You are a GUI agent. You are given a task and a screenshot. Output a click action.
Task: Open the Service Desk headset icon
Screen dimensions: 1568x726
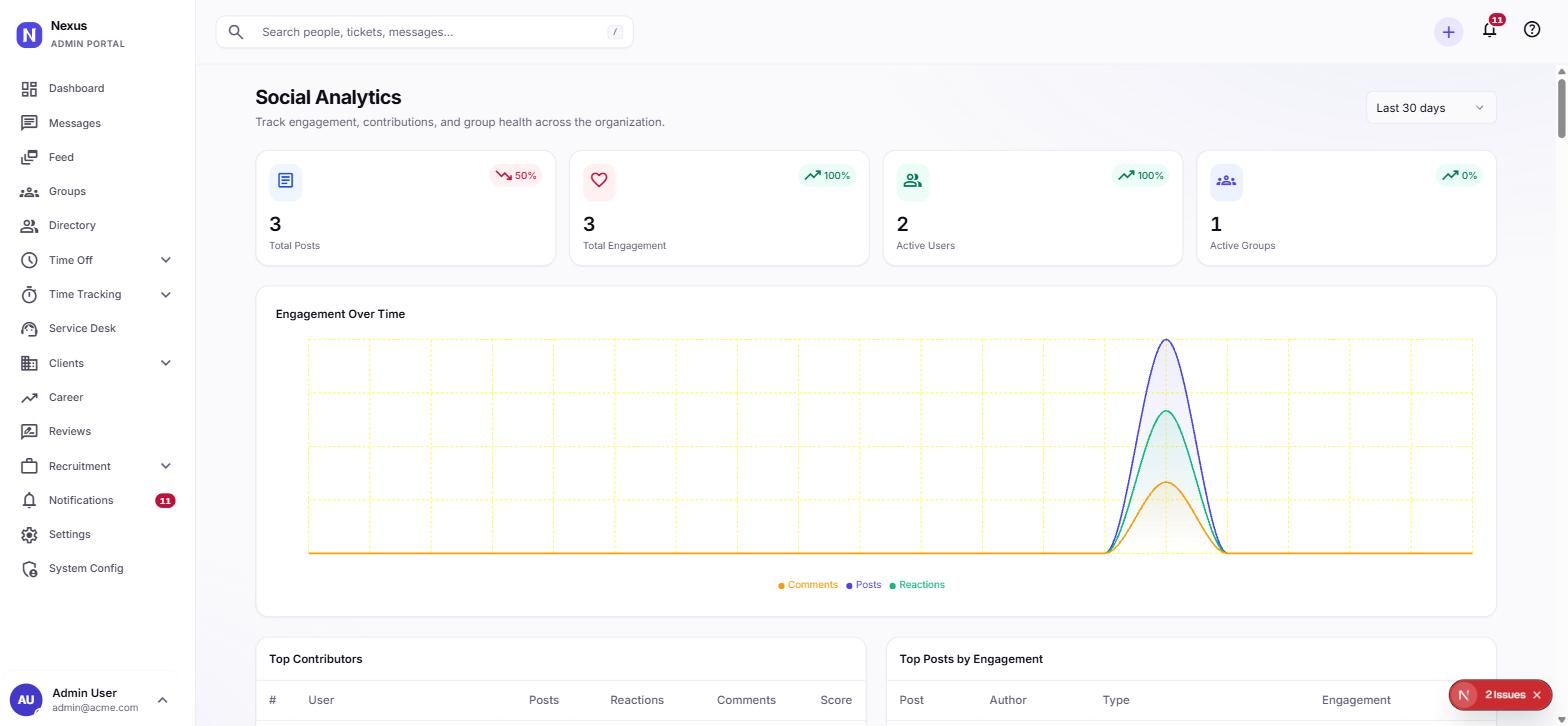29,329
